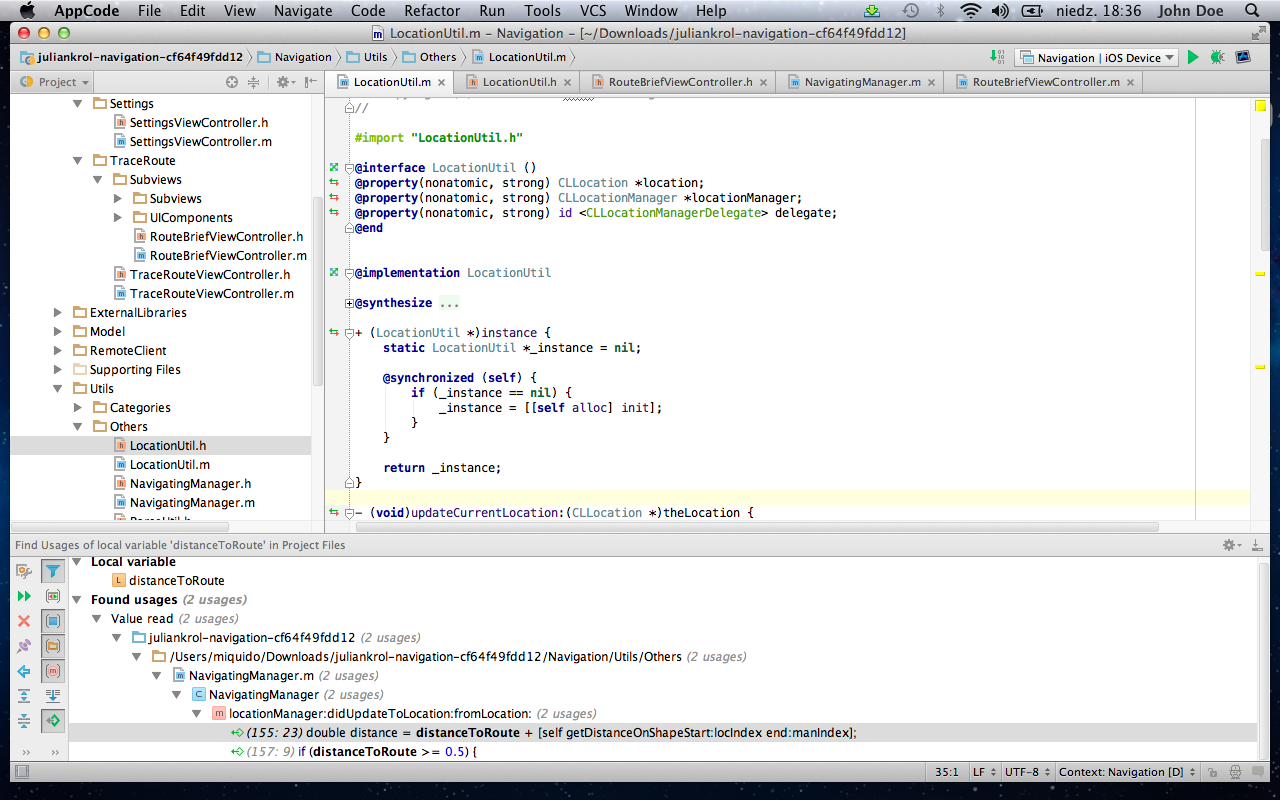The image size is (1280, 800).
Task: Hide the Project tool window
Action: (x=311, y=82)
